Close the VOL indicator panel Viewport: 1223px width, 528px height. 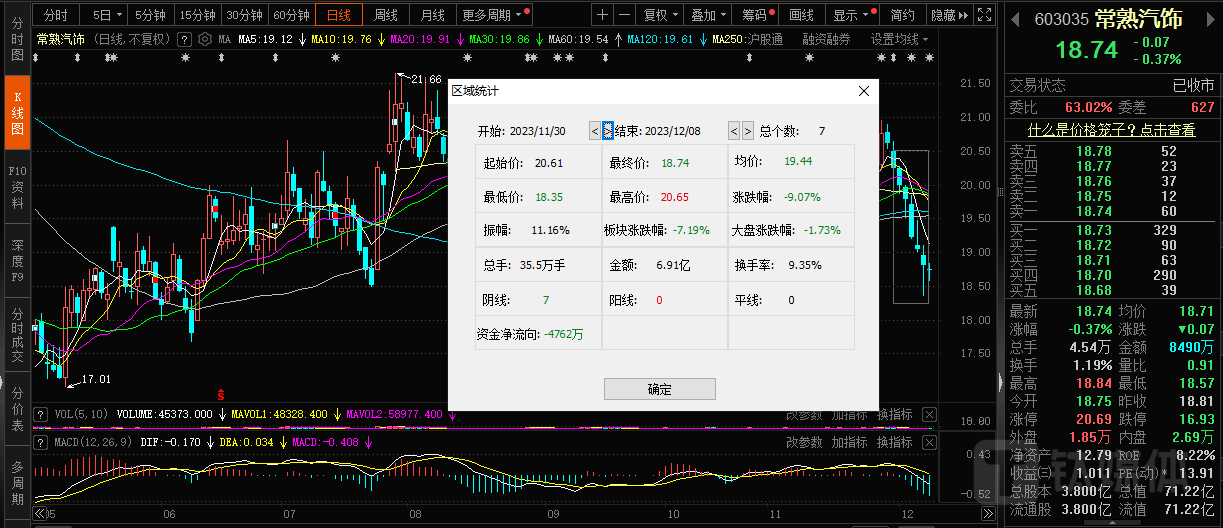pos(929,414)
